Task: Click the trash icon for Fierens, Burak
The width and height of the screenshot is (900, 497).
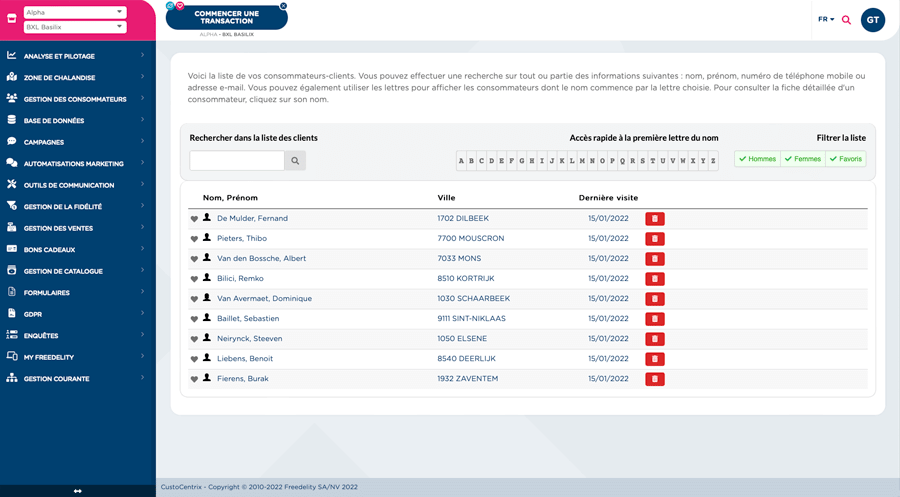Action: (654, 379)
